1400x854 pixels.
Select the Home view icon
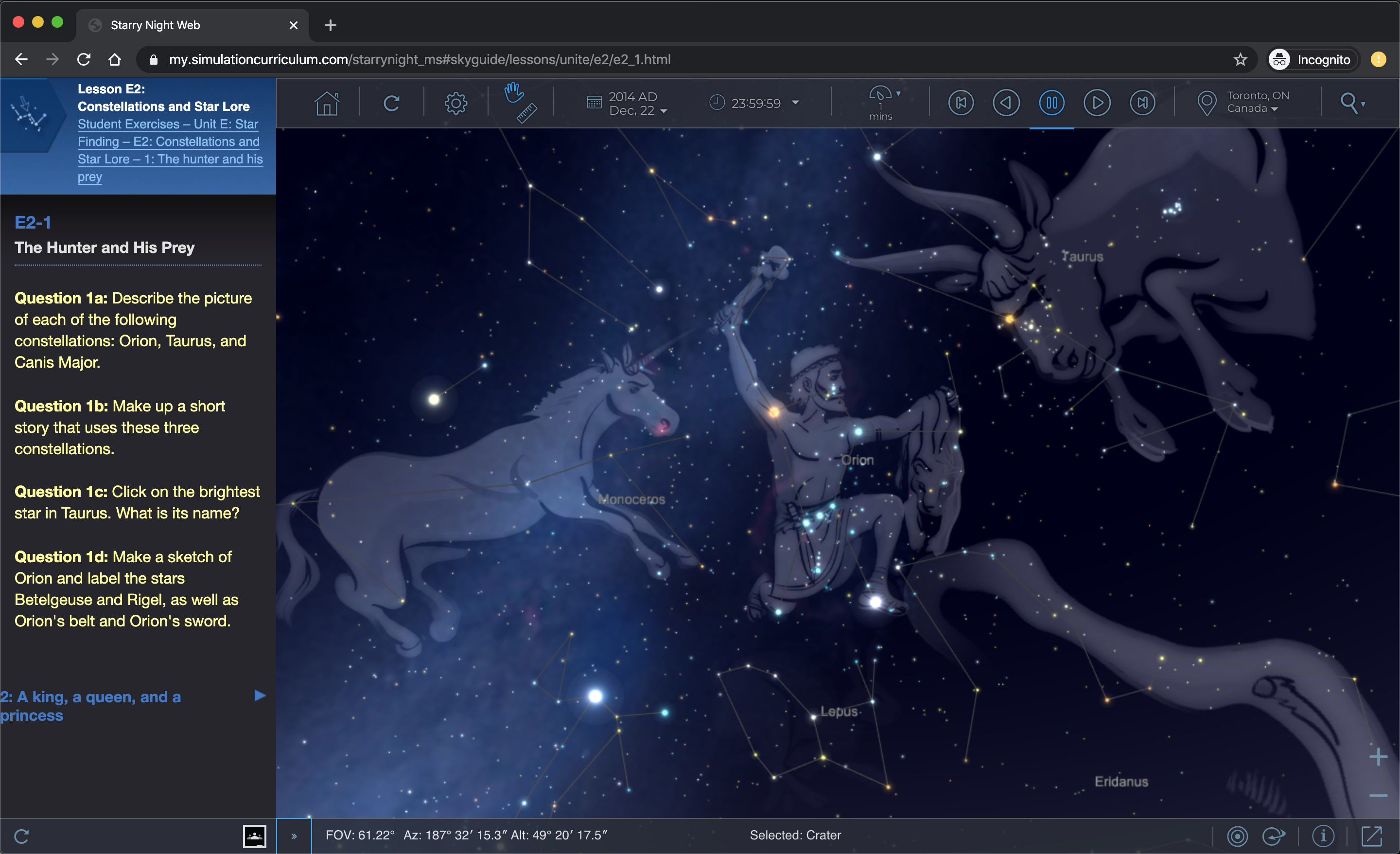327,103
